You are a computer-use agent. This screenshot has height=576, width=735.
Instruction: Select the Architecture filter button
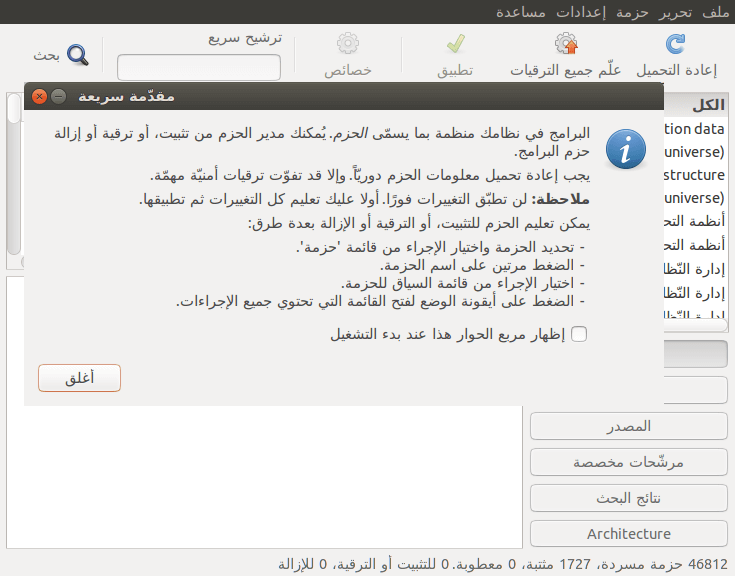(629, 533)
